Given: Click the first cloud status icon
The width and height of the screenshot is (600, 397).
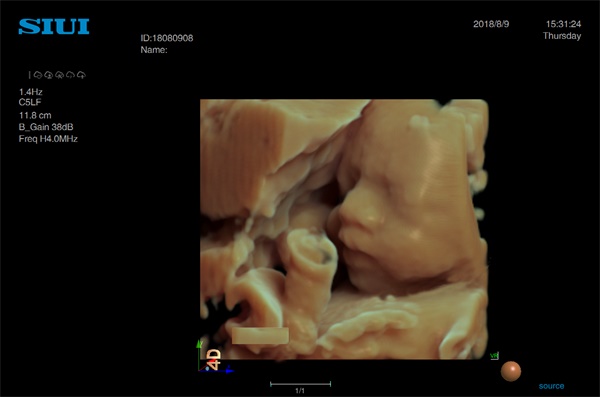Looking at the screenshot, I should (x=38, y=75).
